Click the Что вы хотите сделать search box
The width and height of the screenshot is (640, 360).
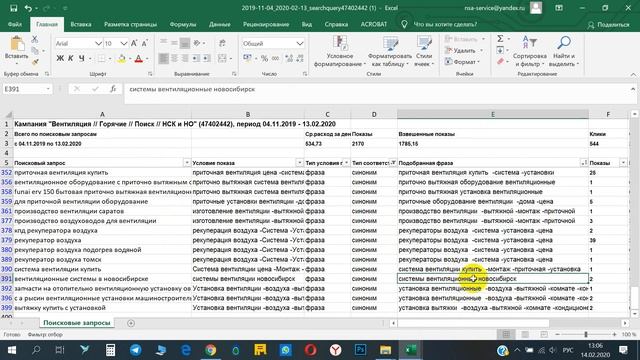pos(445,24)
